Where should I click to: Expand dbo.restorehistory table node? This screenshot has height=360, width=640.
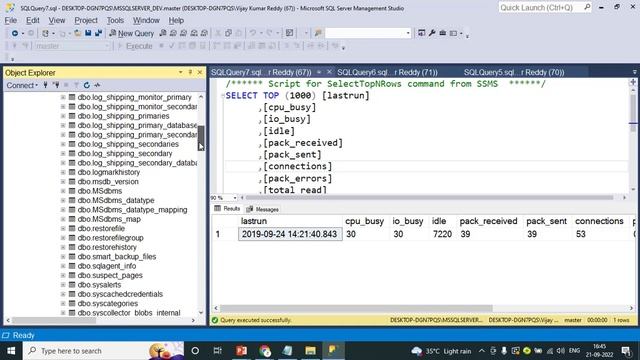[x=63, y=247]
